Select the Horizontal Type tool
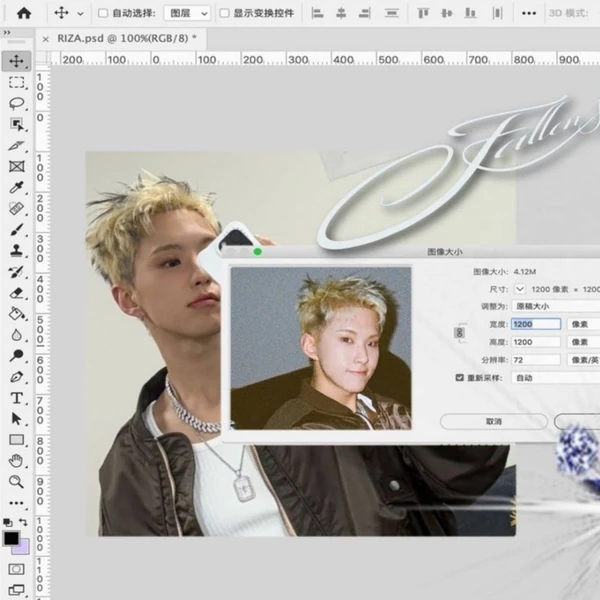The height and width of the screenshot is (600, 600). pyautogui.click(x=17, y=397)
